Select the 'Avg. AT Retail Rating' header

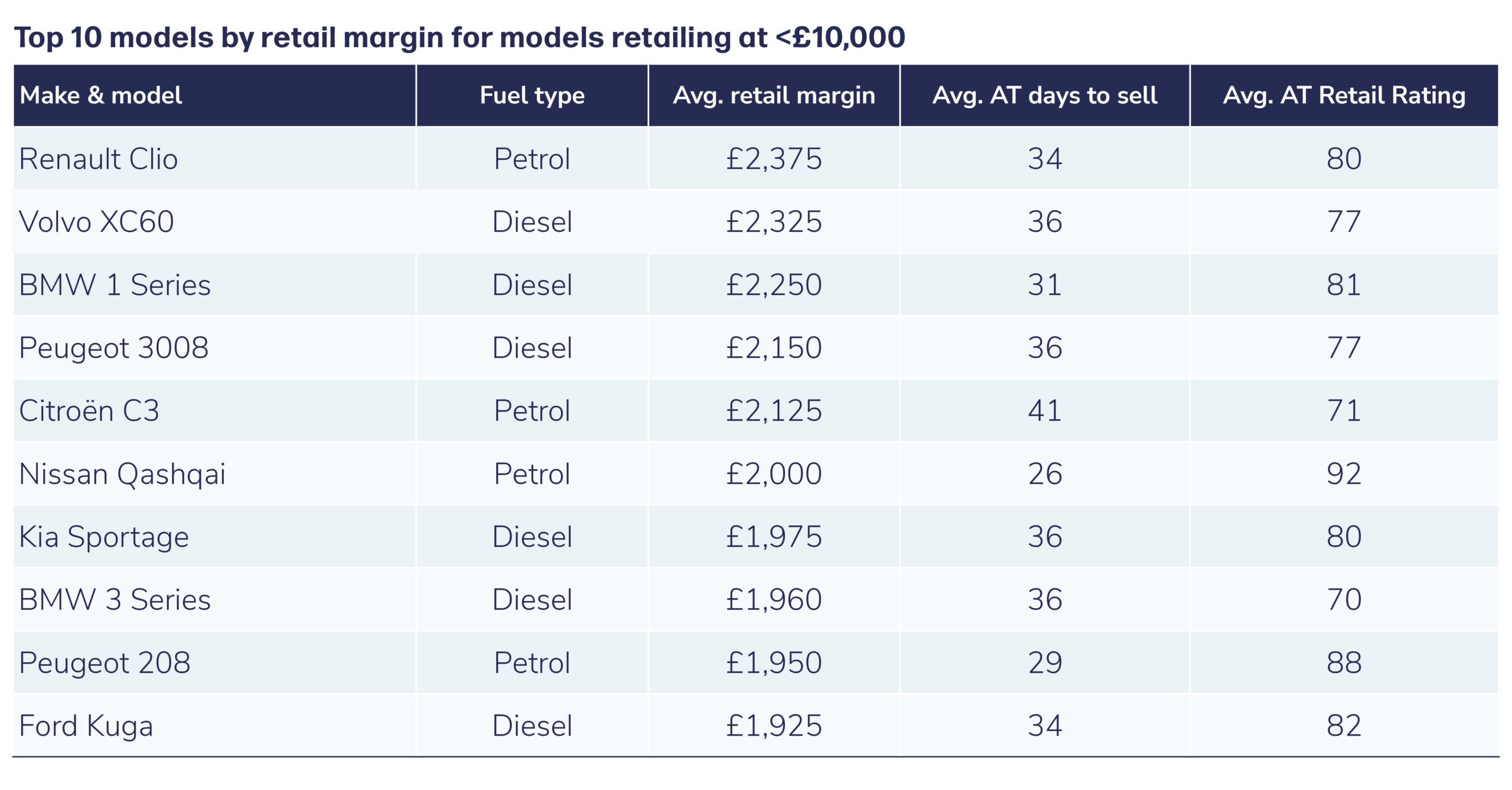pyautogui.click(x=1344, y=96)
